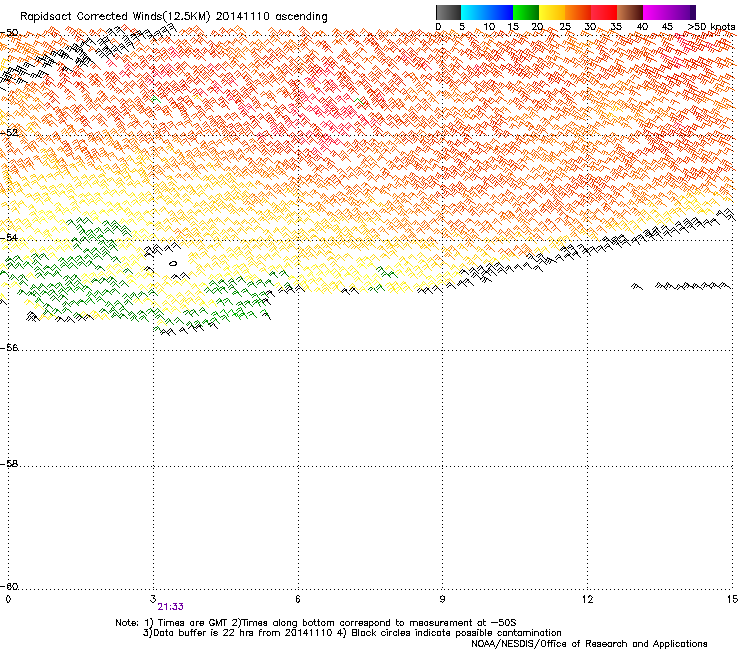Click the yellow 20-25 knots legend color segment
The width and height of the screenshot is (740, 650).
[552, 12]
